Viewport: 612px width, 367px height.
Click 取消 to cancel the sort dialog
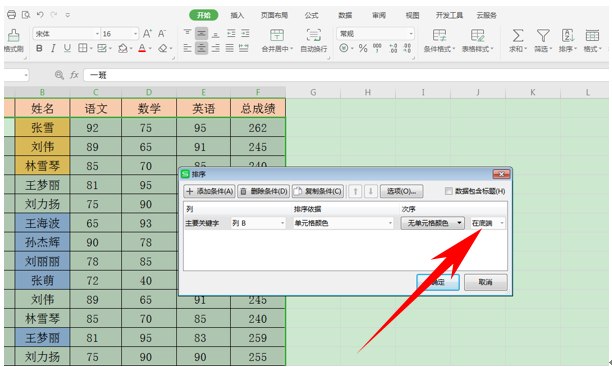(x=486, y=282)
